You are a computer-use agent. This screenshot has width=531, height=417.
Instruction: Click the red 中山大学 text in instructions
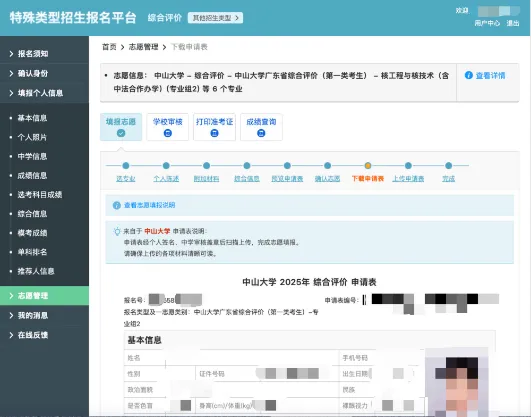(157, 231)
